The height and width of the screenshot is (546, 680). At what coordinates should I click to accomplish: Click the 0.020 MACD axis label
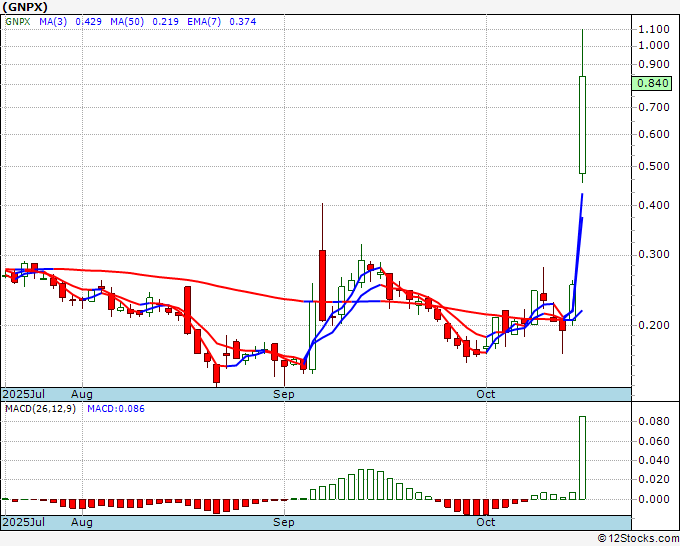pyautogui.click(x=654, y=480)
